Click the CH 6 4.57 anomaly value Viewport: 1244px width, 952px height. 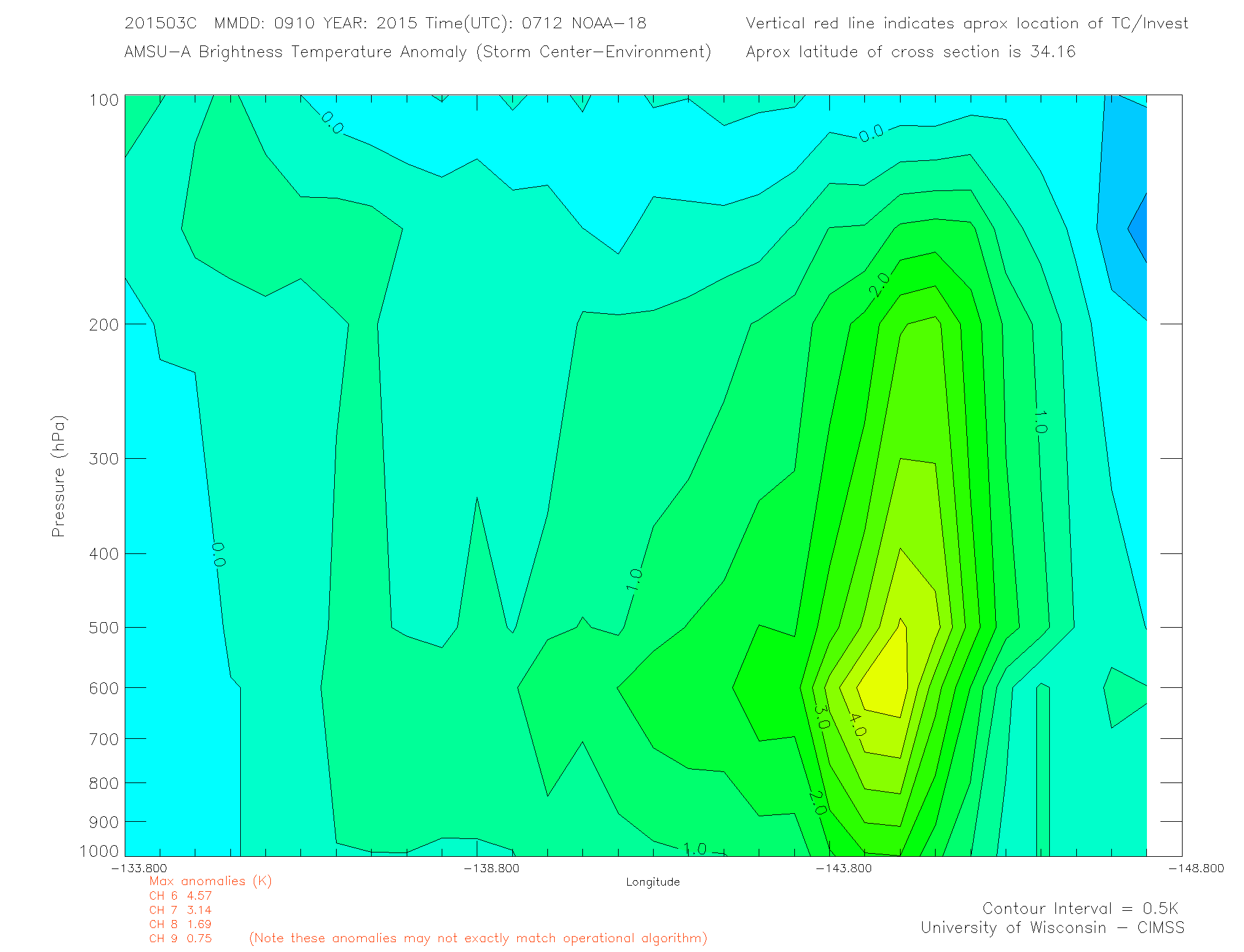click(180, 895)
